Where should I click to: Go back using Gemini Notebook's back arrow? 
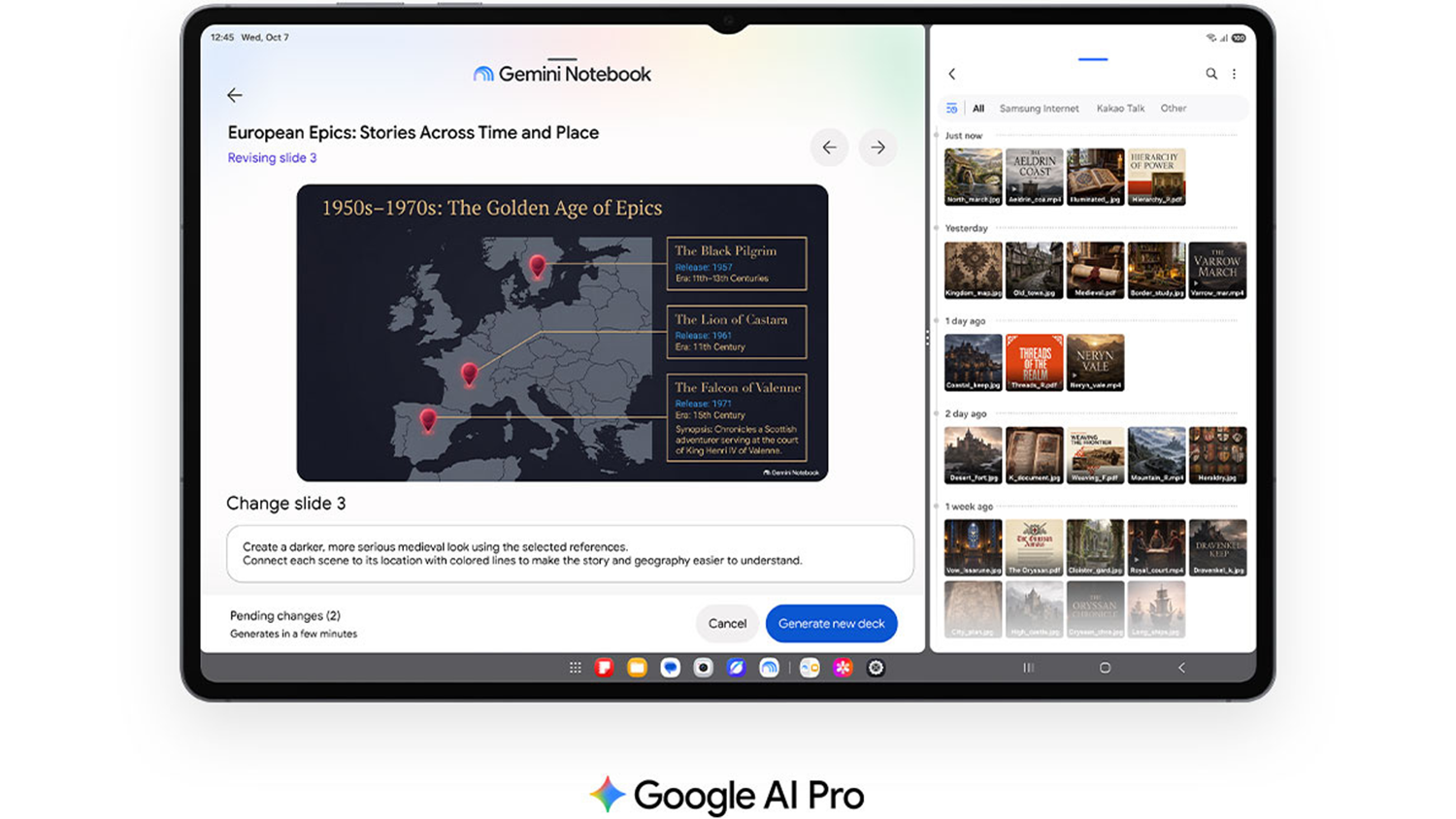[234, 95]
